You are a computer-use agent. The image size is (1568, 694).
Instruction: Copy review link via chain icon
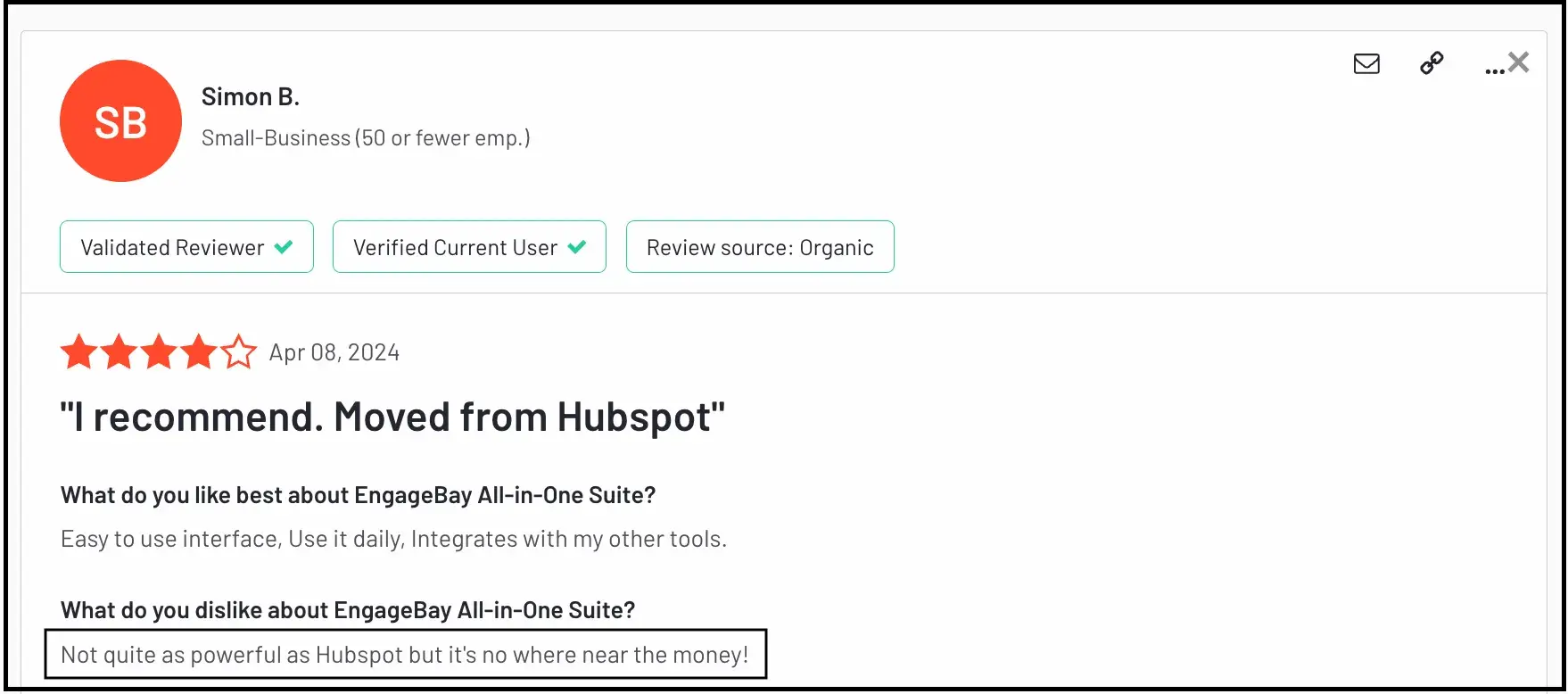point(1432,63)
